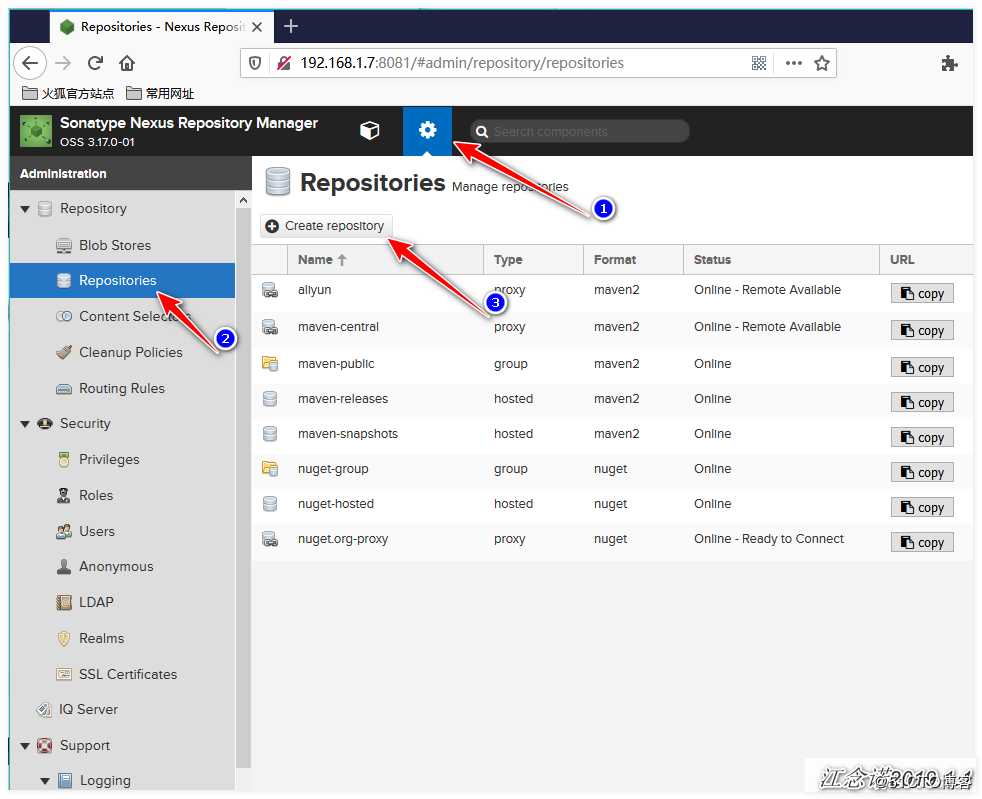Viewport: 982px width, 799px height.
Task: Copy the nuget-group repository URL
Action: [922, 472]
